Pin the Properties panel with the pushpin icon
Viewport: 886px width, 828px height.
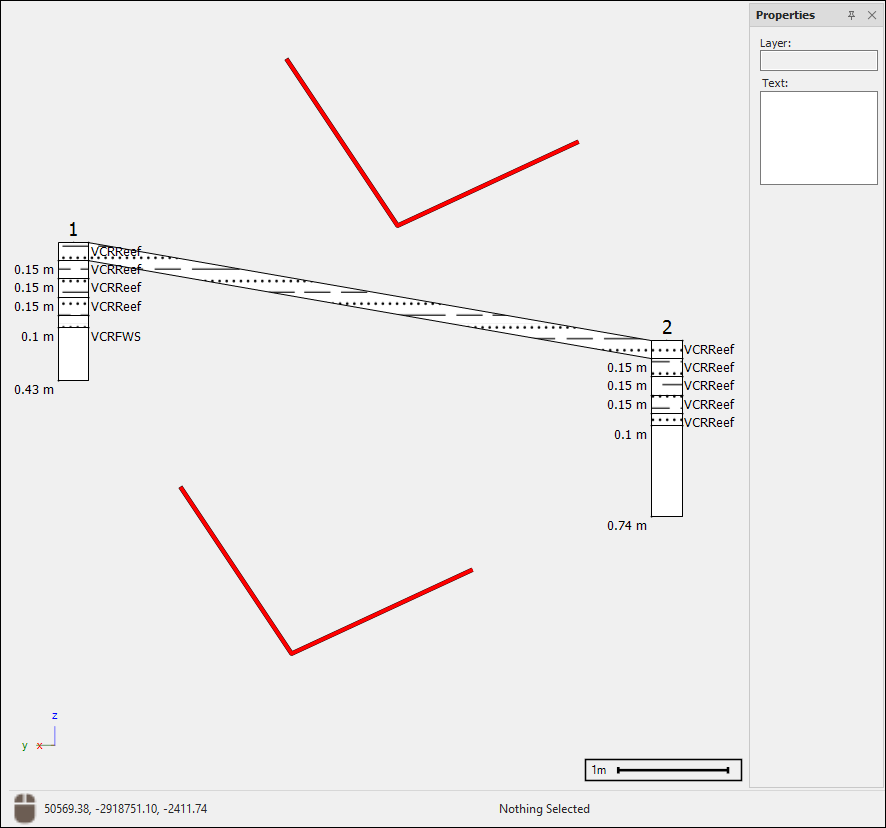click(x=851, y=15)
